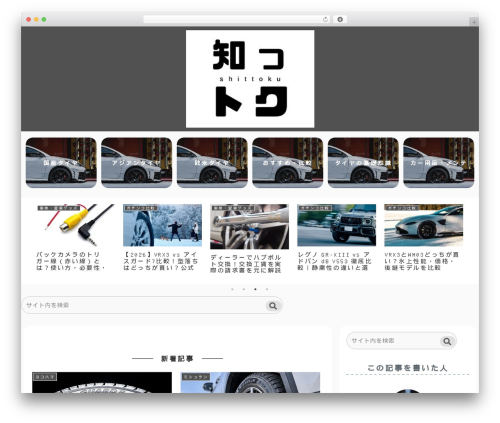Image resolution: width=500 pixels, height=423 pixels.
Task: Open the アジアンタイヤ category card
Action: click(x=137, y=163)
